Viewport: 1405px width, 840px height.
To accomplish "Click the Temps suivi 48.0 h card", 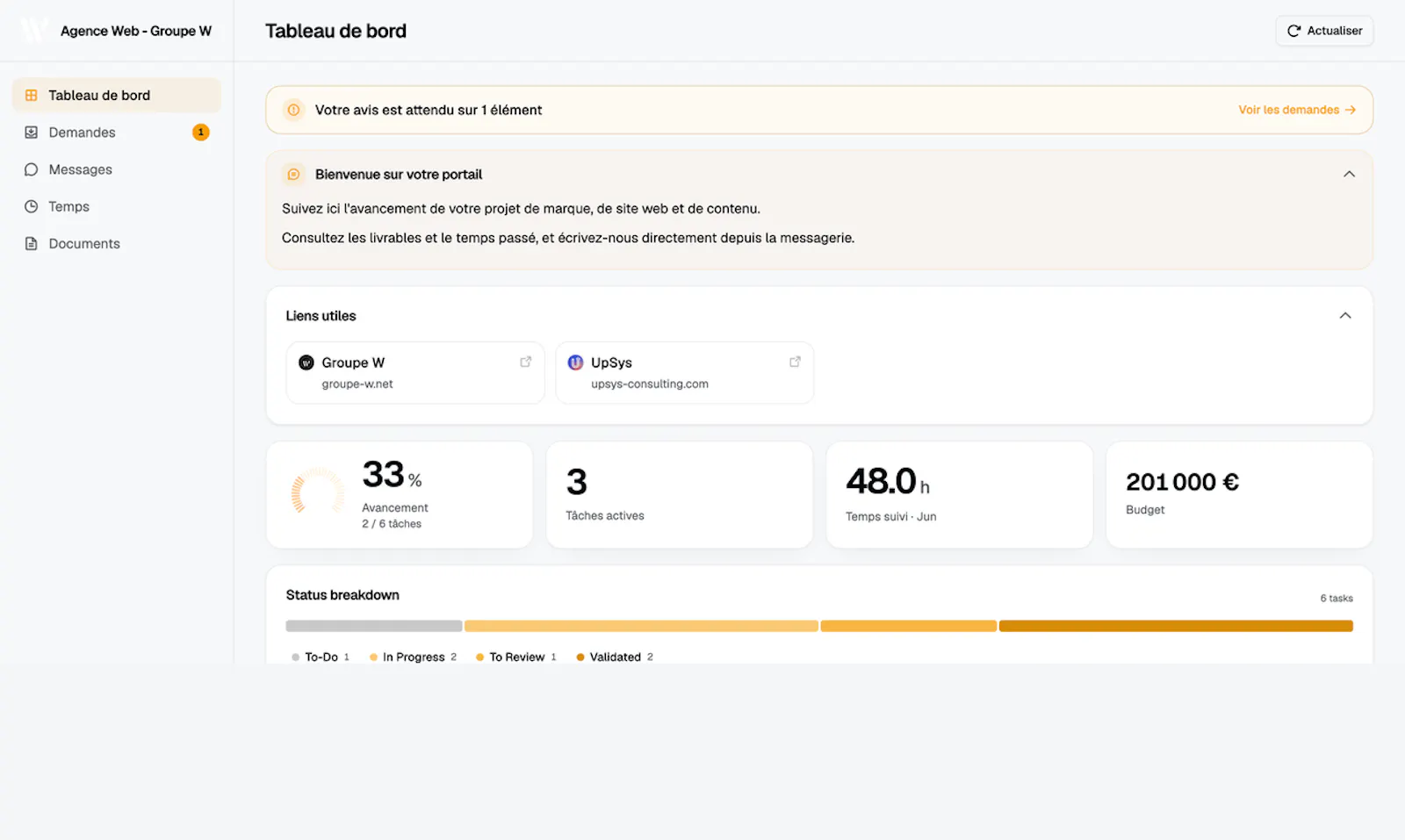I will (960, 495).
